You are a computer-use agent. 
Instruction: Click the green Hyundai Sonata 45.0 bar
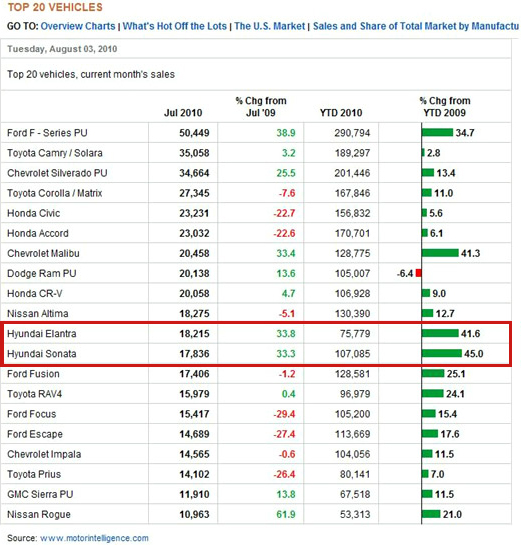(x=442, y=353)
